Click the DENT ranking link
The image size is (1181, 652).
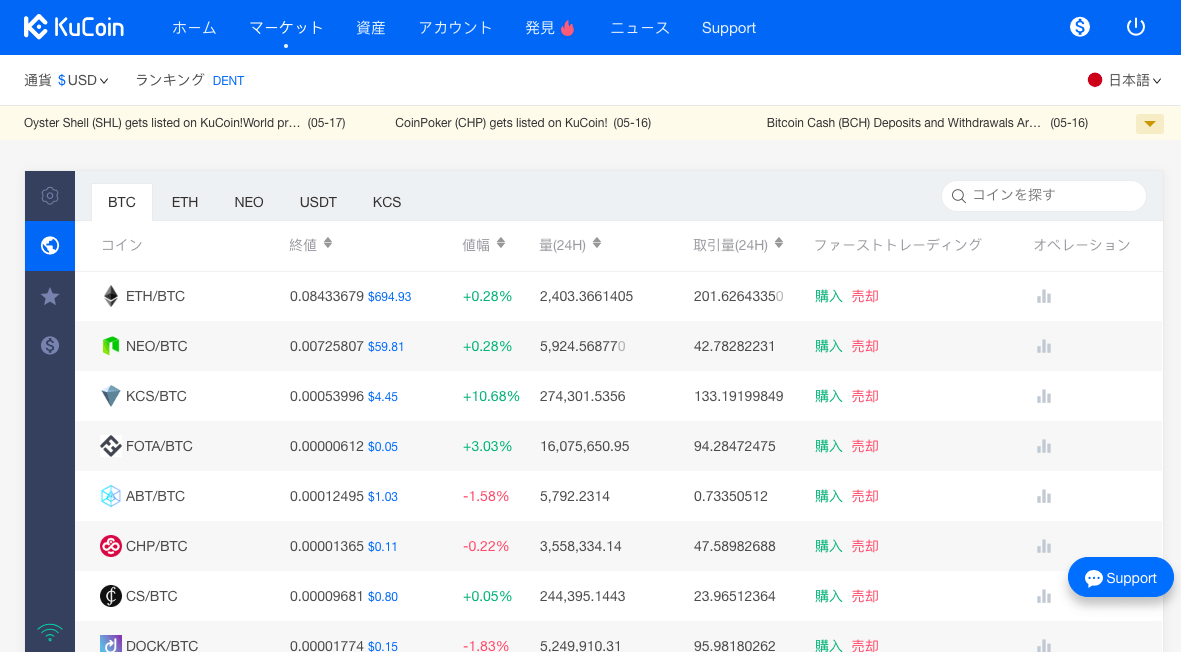228,81
